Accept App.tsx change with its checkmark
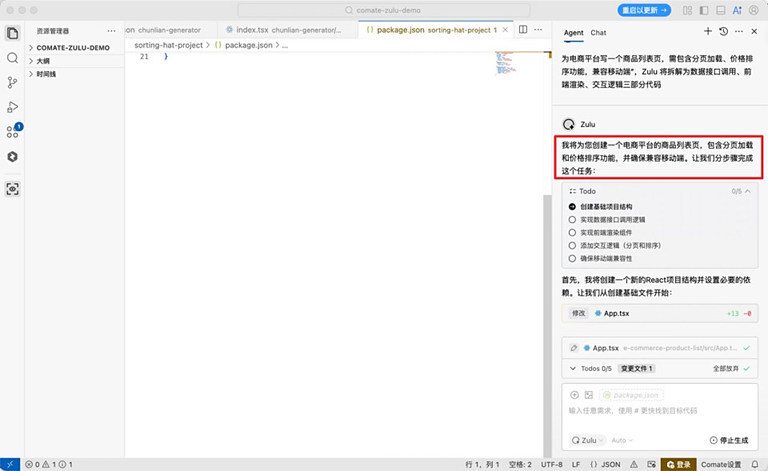 [746, 348]
